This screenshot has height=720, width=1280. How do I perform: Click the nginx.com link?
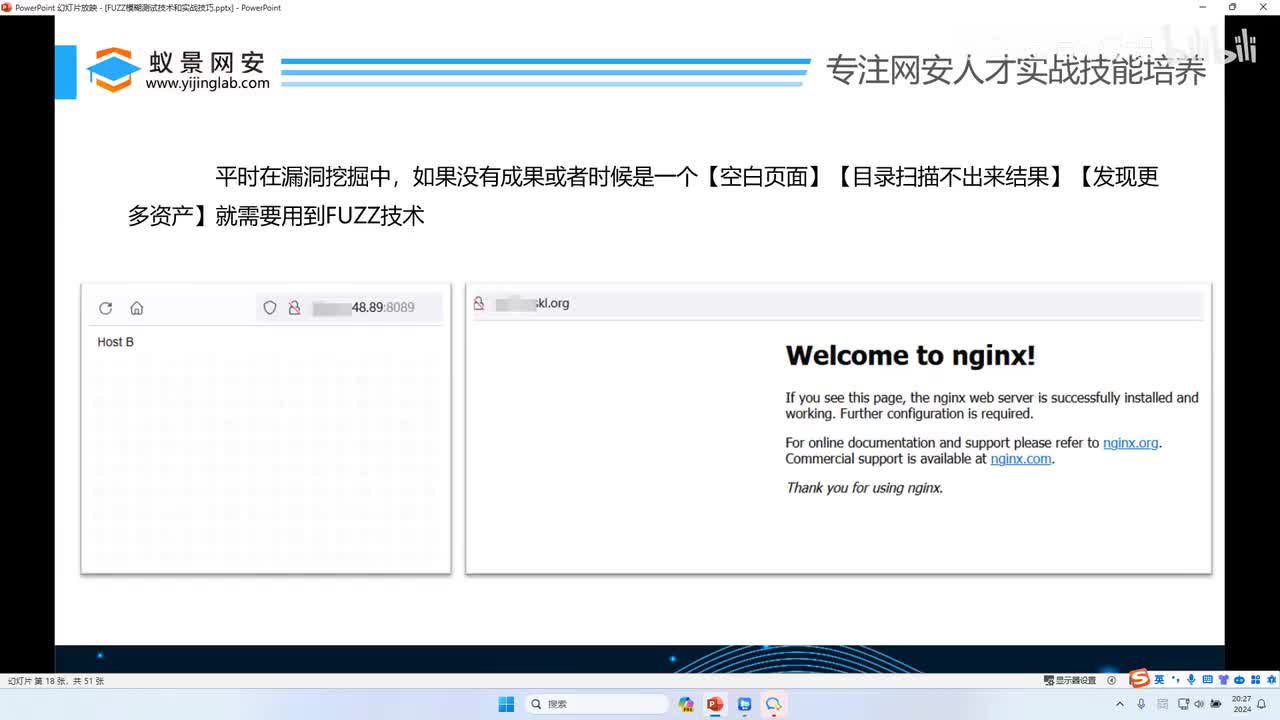pos(1021,459)
